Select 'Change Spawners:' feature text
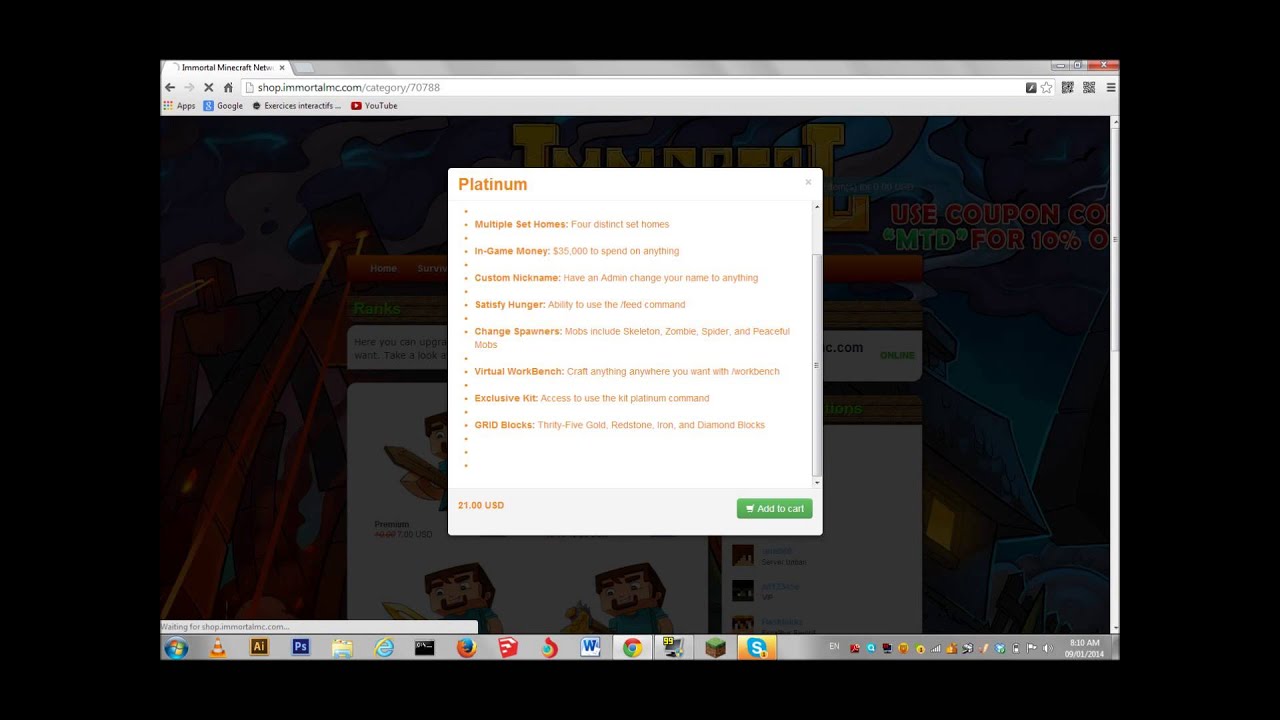This screenshot has height=720, width=1280. pyautogui.click(x=518, y=332)
